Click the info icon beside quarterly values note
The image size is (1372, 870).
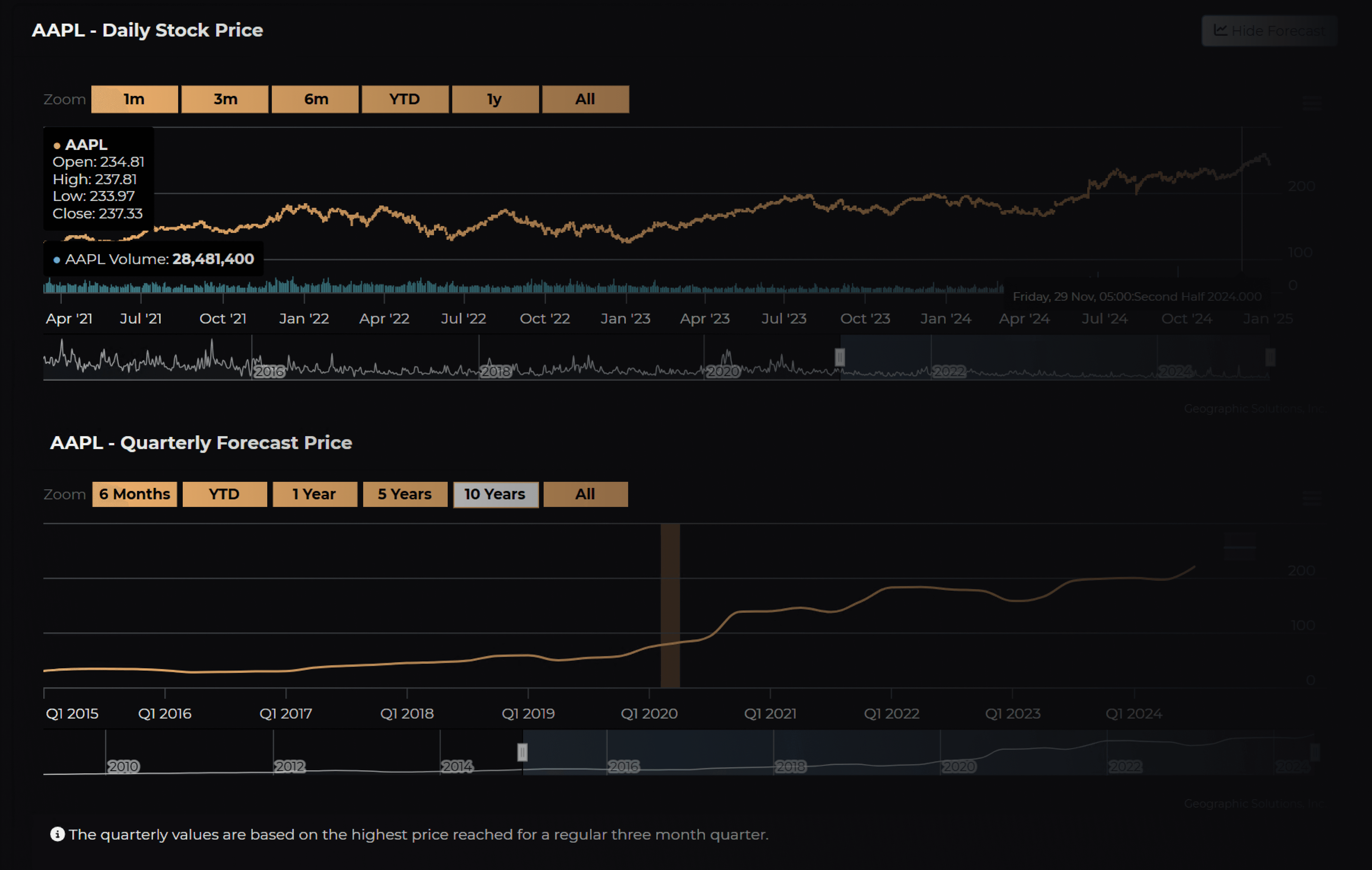58,834
